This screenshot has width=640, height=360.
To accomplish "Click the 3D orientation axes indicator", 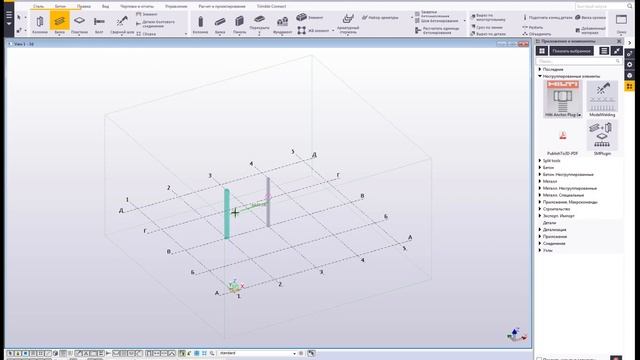I will pyautogui.click(x=516, y=334).
